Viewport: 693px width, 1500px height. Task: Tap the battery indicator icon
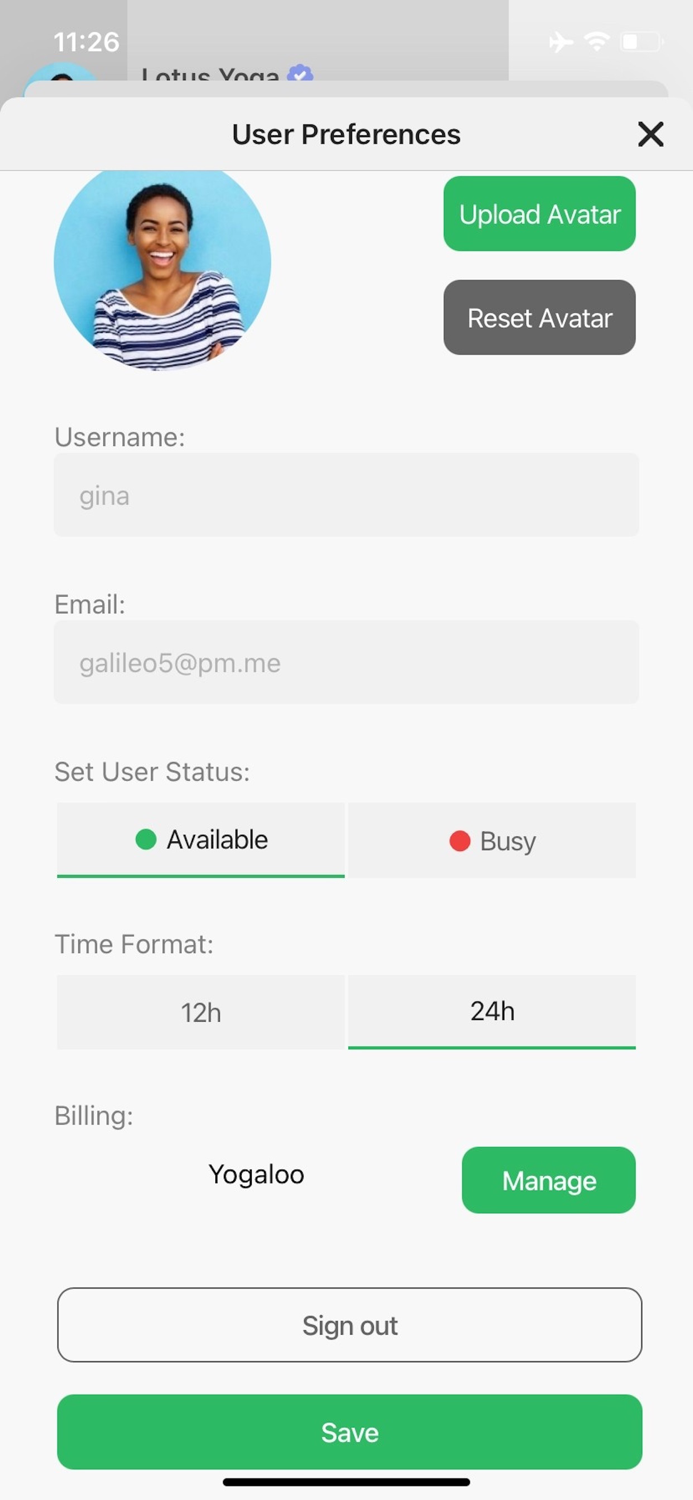coord(641,42)
